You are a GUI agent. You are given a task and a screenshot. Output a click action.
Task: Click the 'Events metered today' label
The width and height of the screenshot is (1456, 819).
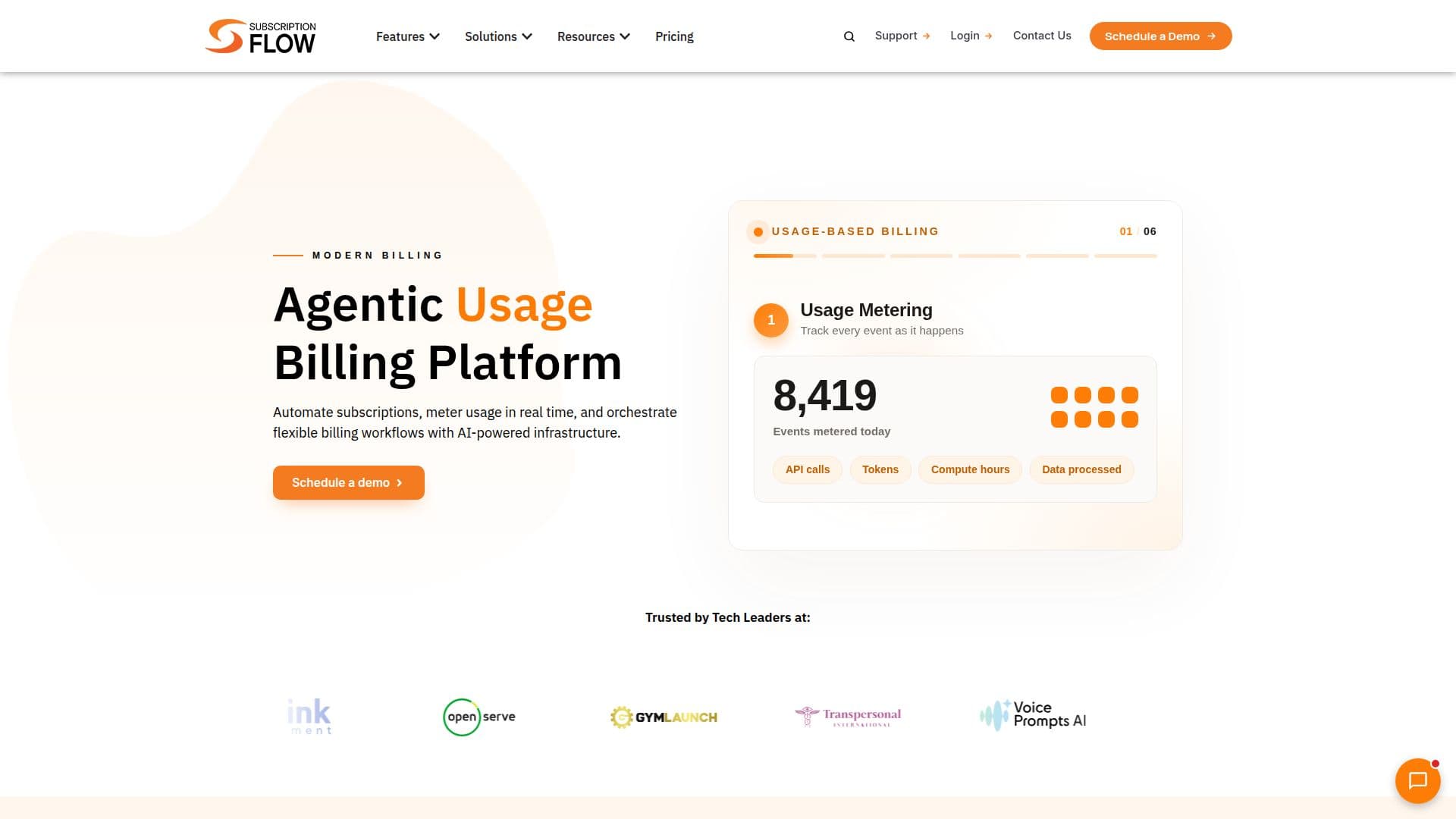point(831,431)
